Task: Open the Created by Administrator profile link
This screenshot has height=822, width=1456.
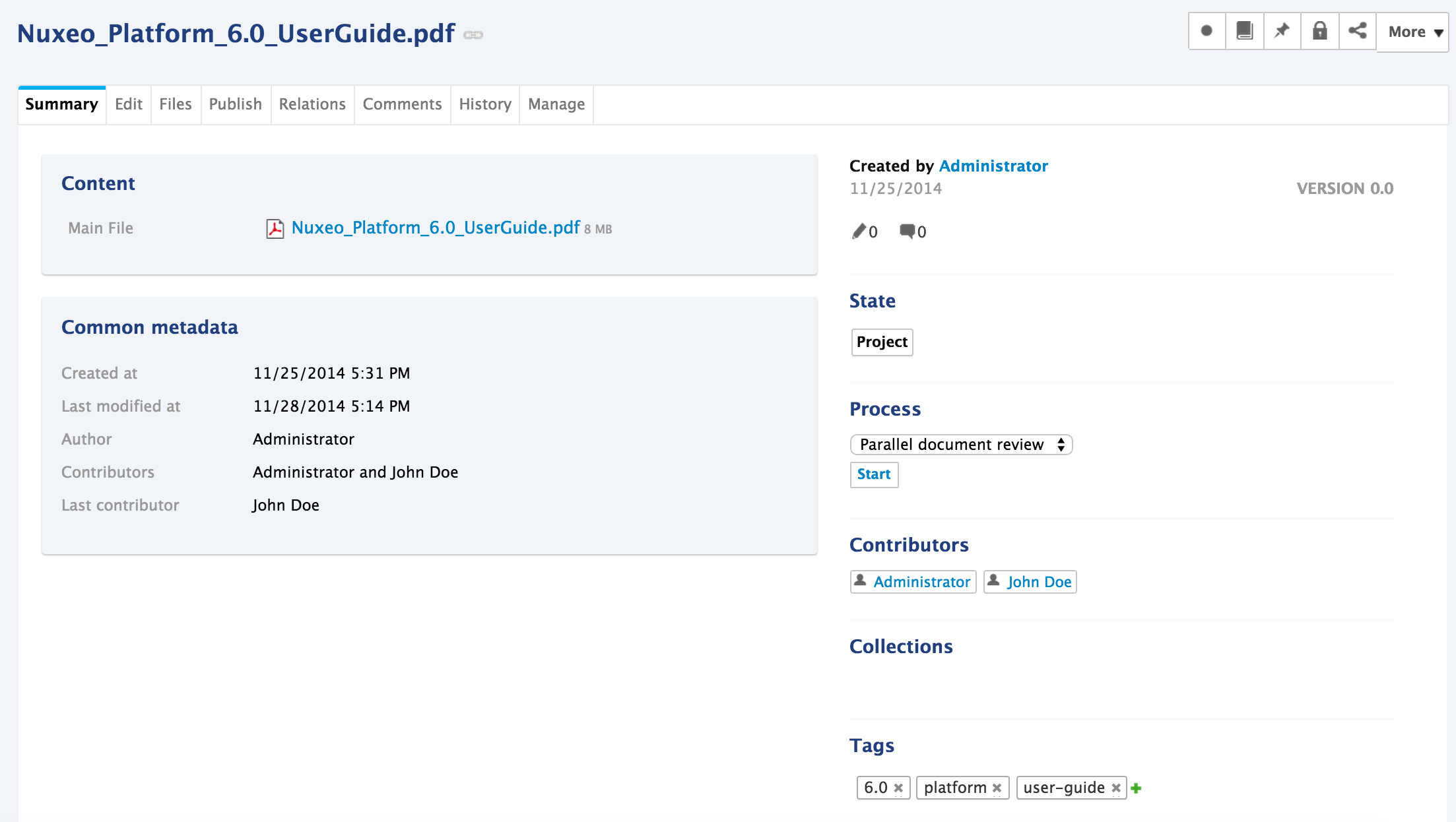Action: 993,166
